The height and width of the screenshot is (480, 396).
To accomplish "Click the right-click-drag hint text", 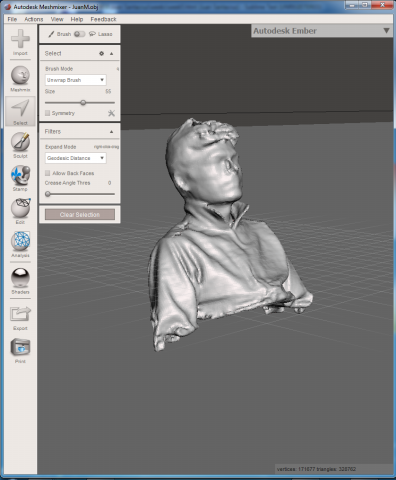I will pos(106,147).
